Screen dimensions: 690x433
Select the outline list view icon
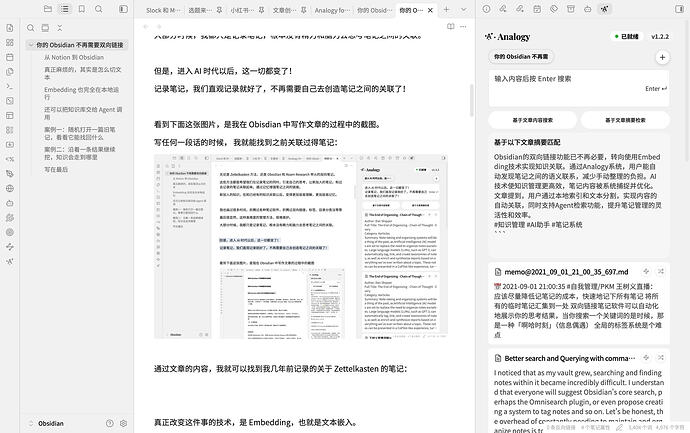pyautogui.click(x=65, y=9)
